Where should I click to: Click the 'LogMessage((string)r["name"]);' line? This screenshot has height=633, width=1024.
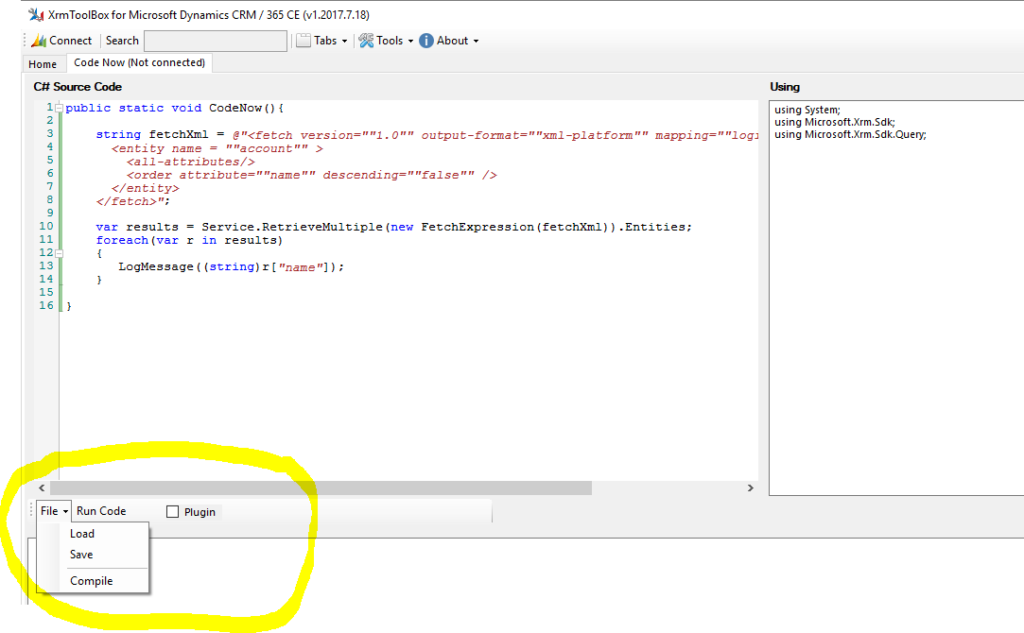(x=231, y=267)
